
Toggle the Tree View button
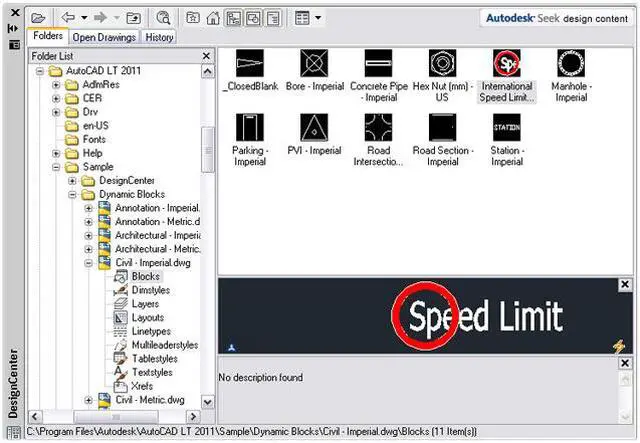[x=232, y=17]
